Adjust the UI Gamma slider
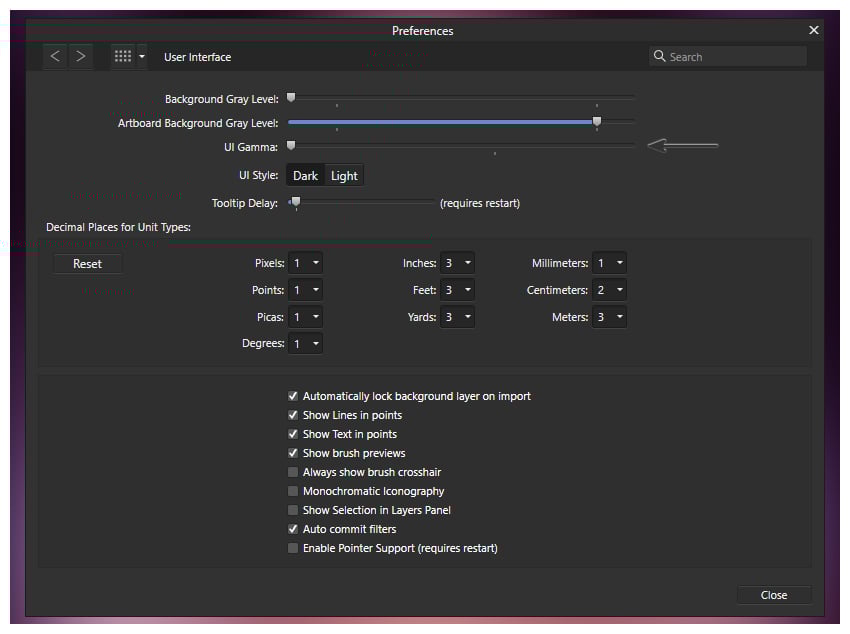This screenshot has height=634, width=850. point(291,144)
